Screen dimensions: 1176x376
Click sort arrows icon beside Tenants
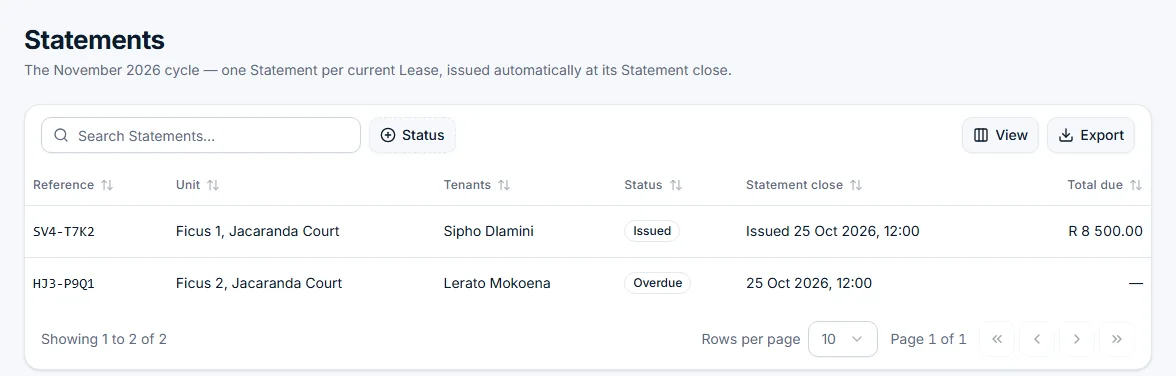click(x=504, y=185)
